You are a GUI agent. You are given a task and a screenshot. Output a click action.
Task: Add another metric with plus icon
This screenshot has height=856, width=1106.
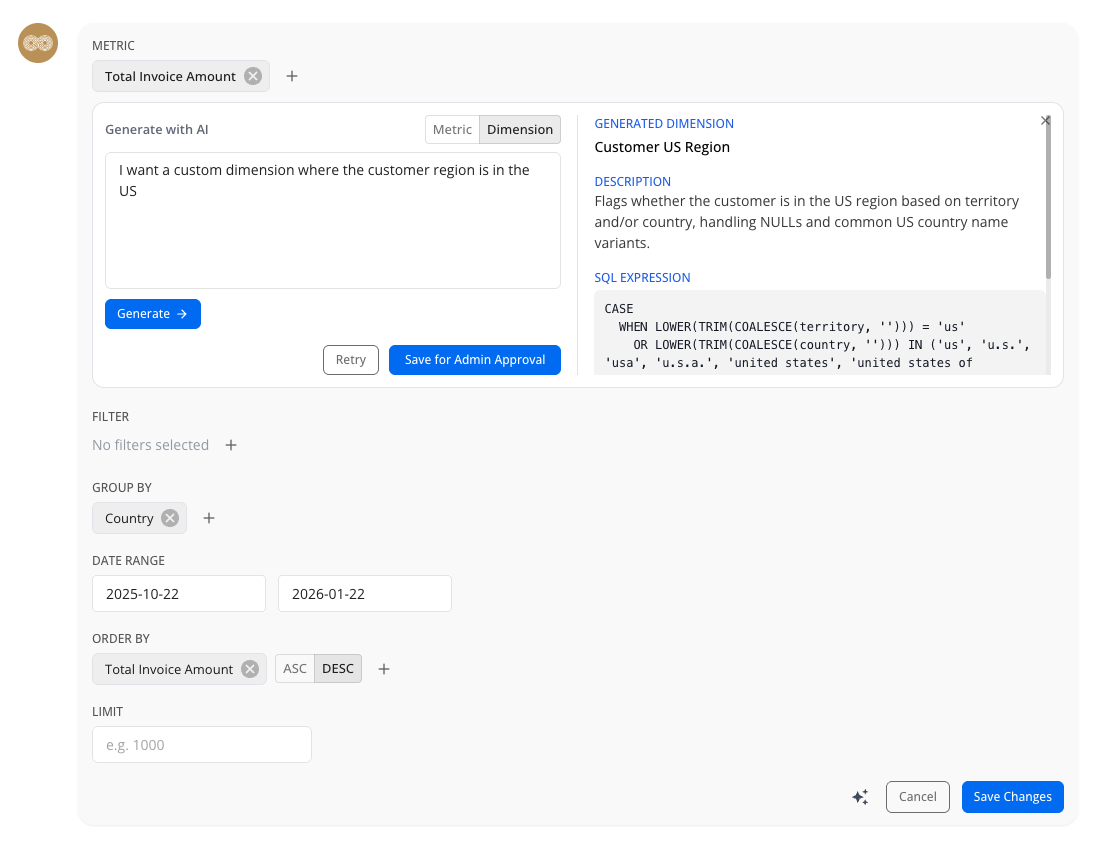(x=292, y=76)
